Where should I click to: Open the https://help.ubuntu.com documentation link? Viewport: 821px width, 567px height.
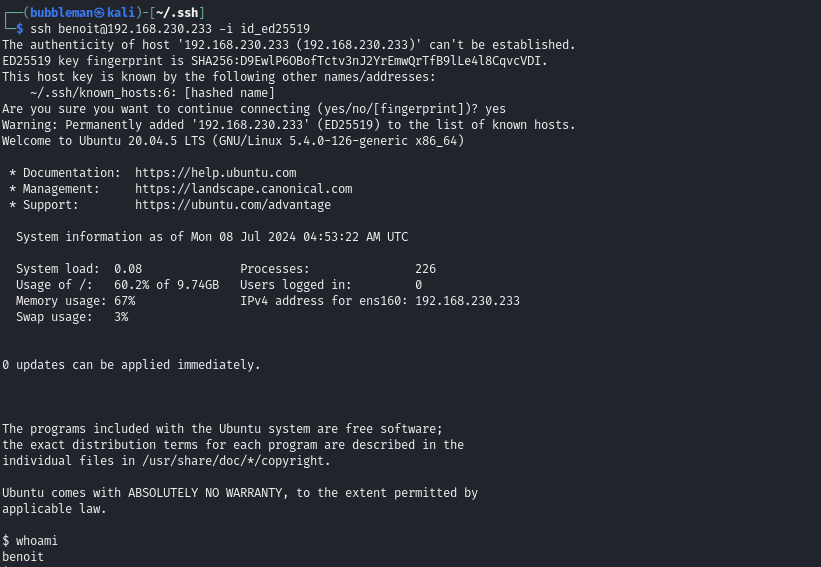215,173
